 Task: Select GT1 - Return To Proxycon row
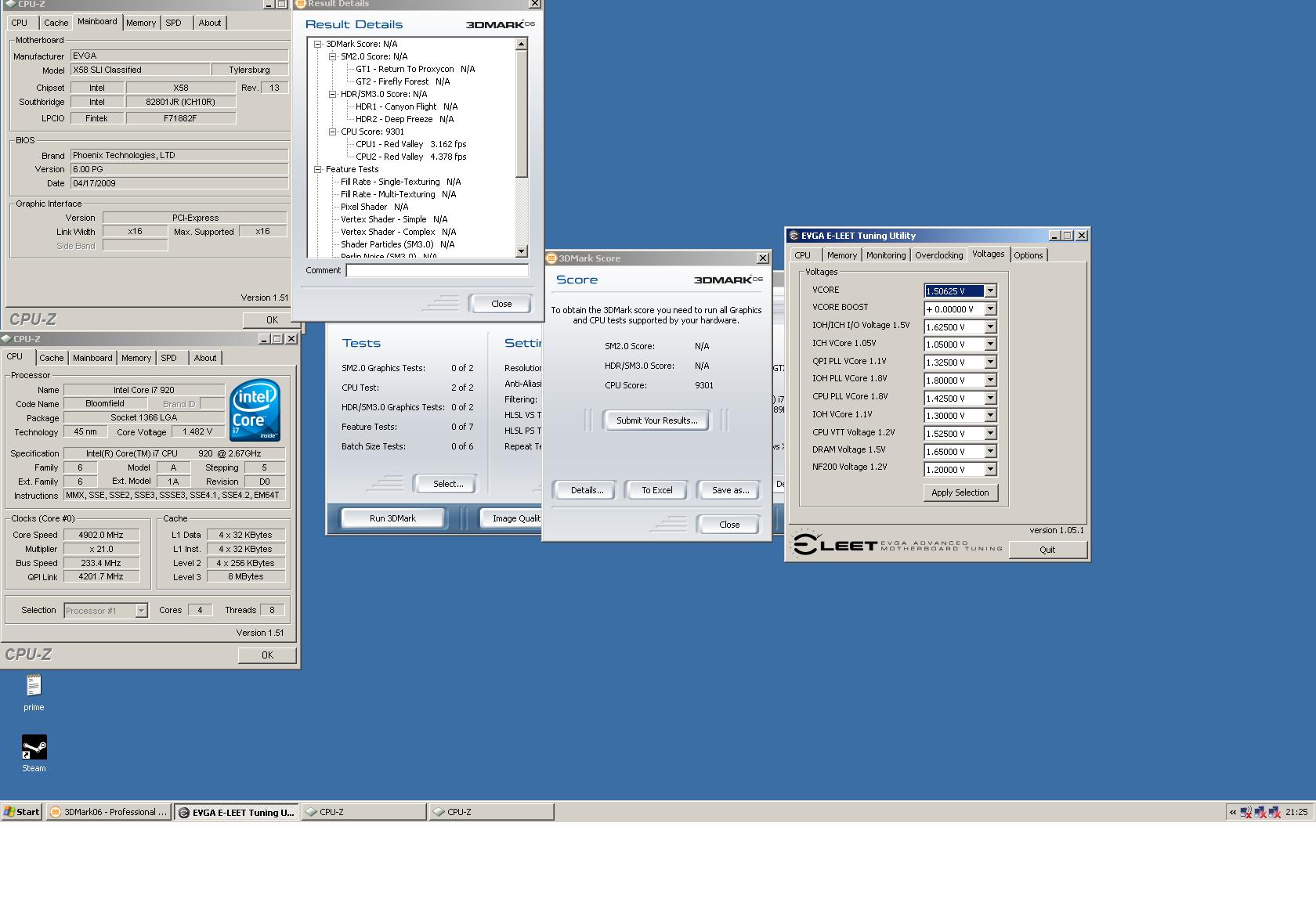tap(415, 69)
